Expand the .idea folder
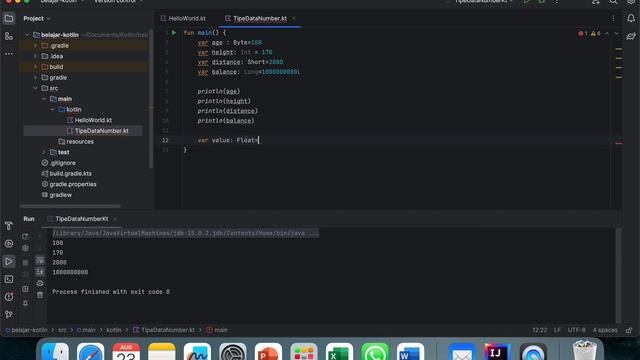640x360 pixels. (x=36, y=56)
